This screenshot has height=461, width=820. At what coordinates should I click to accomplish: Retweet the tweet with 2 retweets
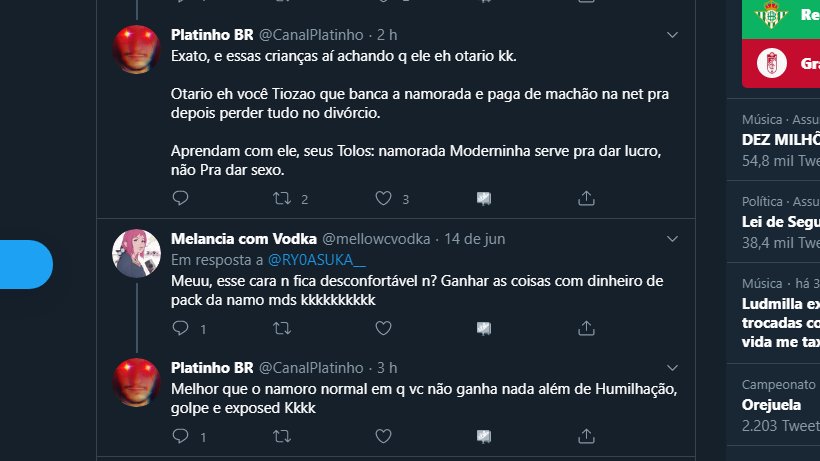[282, 198]
